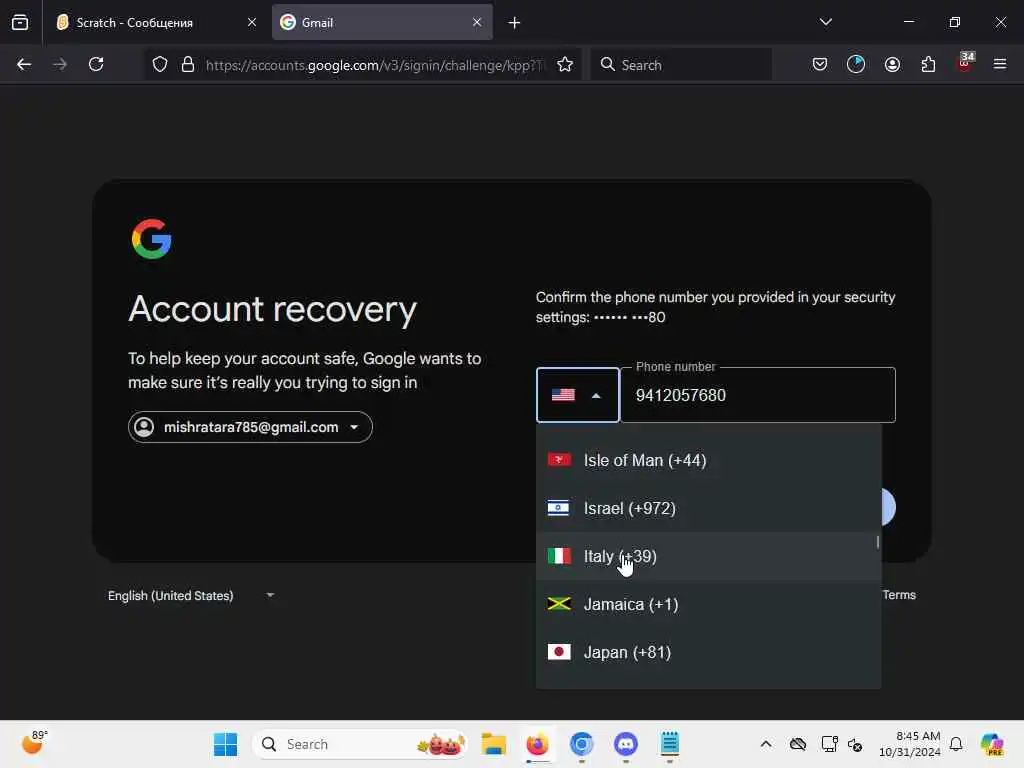Select Isle of Man (+44)

click(709, 460)
